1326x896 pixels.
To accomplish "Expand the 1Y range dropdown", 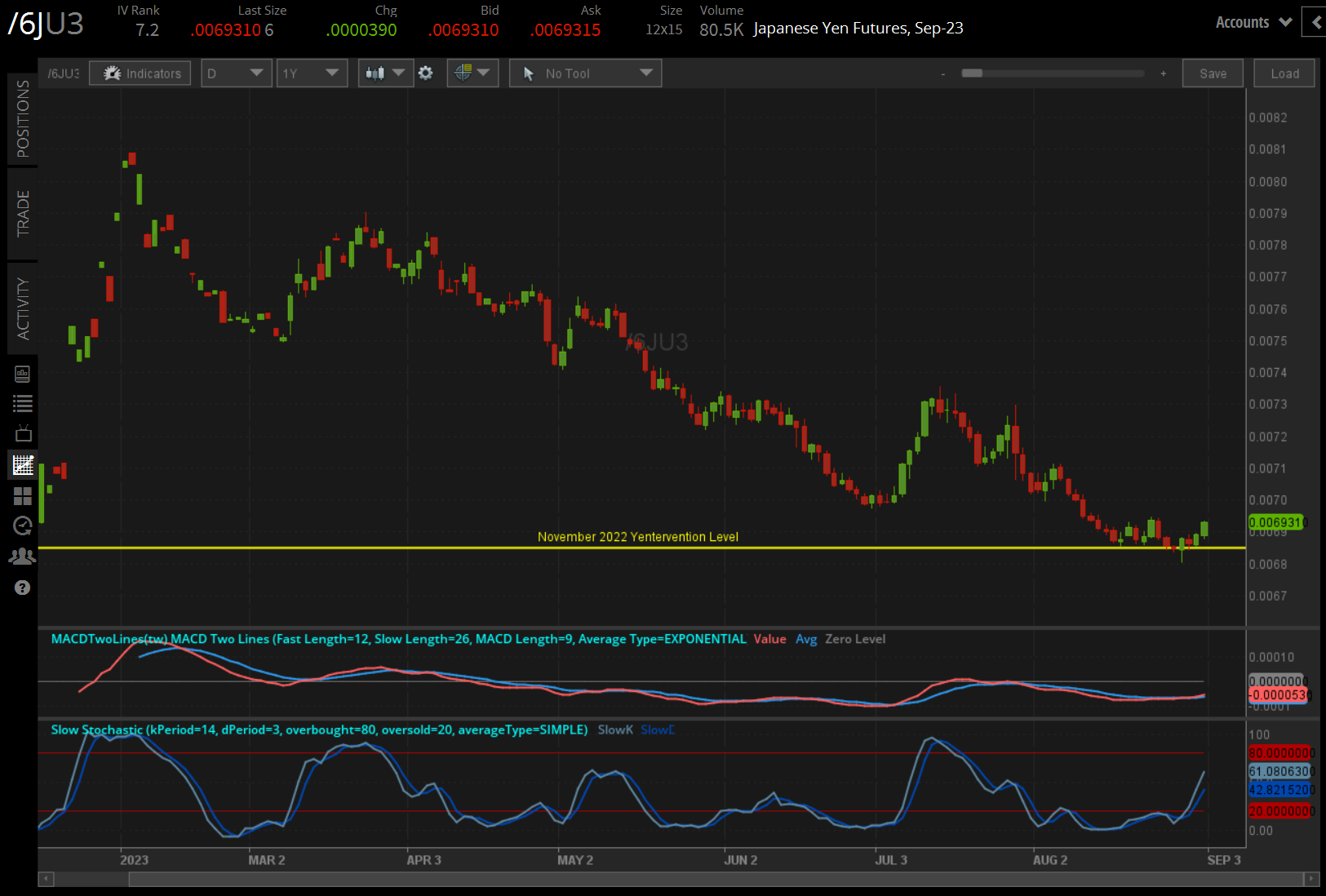I will point(312,73).
